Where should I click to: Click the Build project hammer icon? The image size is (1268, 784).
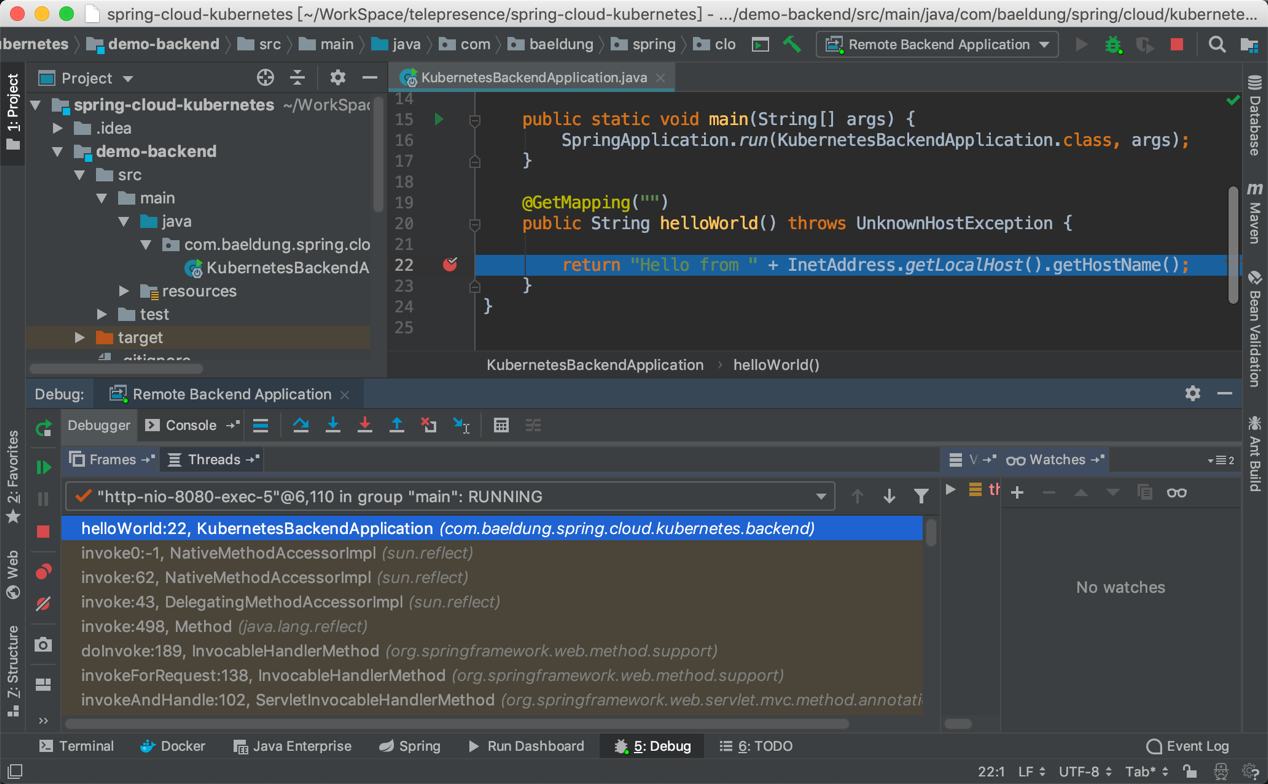(792, 45)
